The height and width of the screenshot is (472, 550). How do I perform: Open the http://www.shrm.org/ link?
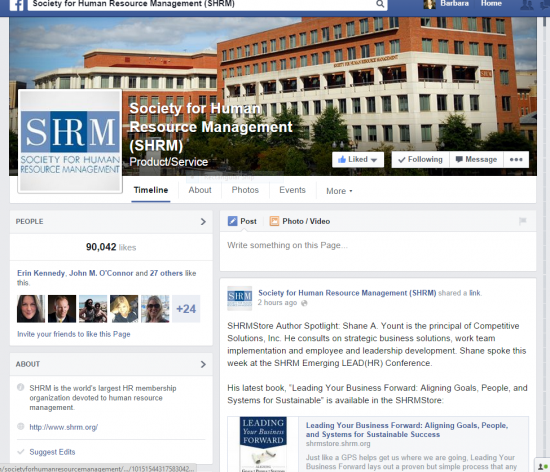pos(63,427)
